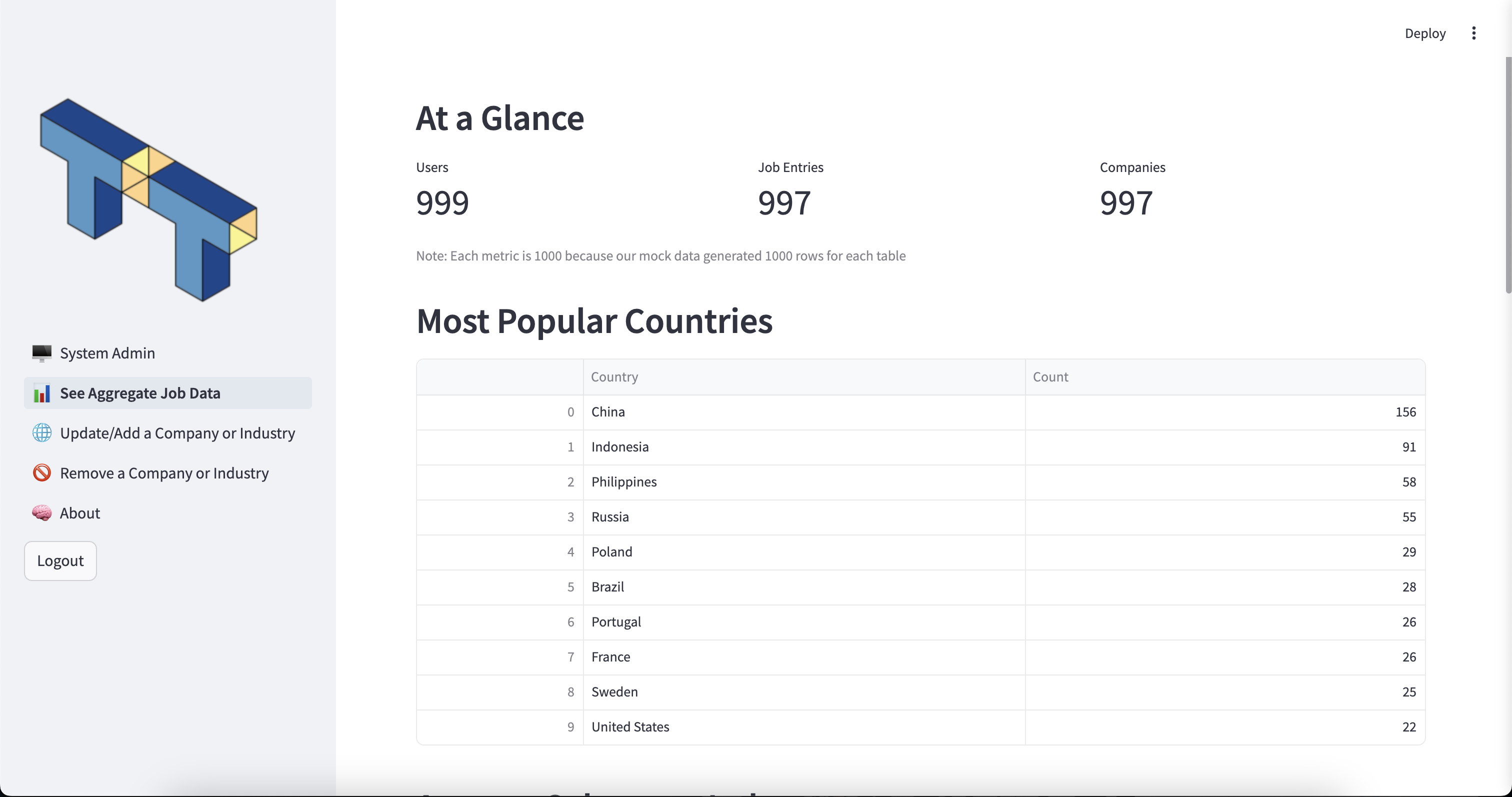Click the Most Popular Countries heading
The height and width of the screenshot is (797, 1512).
pyautogui.click(x=594, y=321)
